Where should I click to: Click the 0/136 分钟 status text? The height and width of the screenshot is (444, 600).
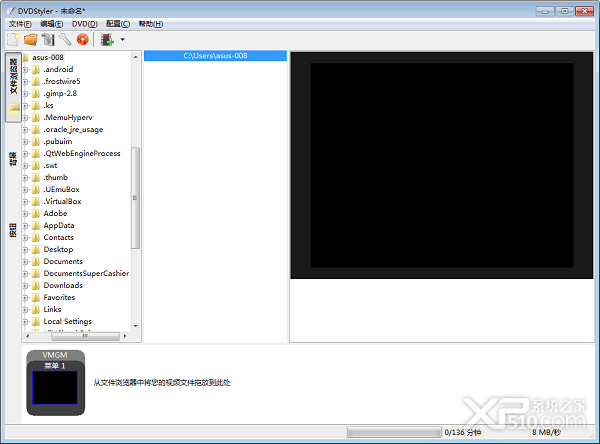point(463,433)
